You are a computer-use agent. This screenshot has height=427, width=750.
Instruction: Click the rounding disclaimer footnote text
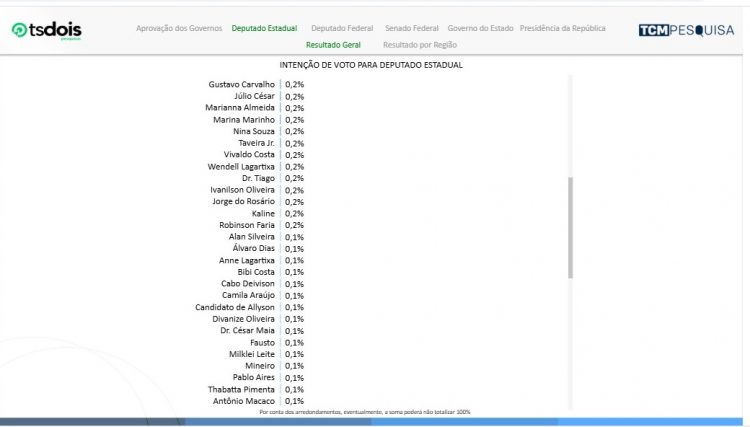coord(364,412)
